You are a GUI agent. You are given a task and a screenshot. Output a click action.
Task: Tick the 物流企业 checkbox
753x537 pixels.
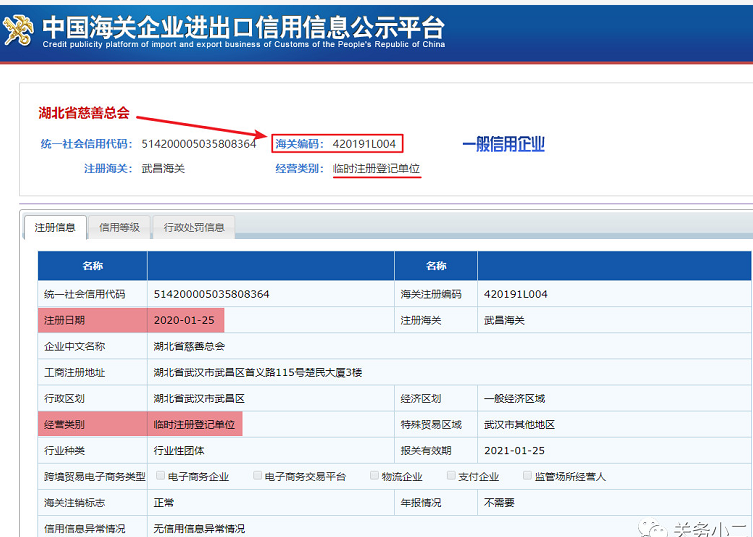[375, 476]
